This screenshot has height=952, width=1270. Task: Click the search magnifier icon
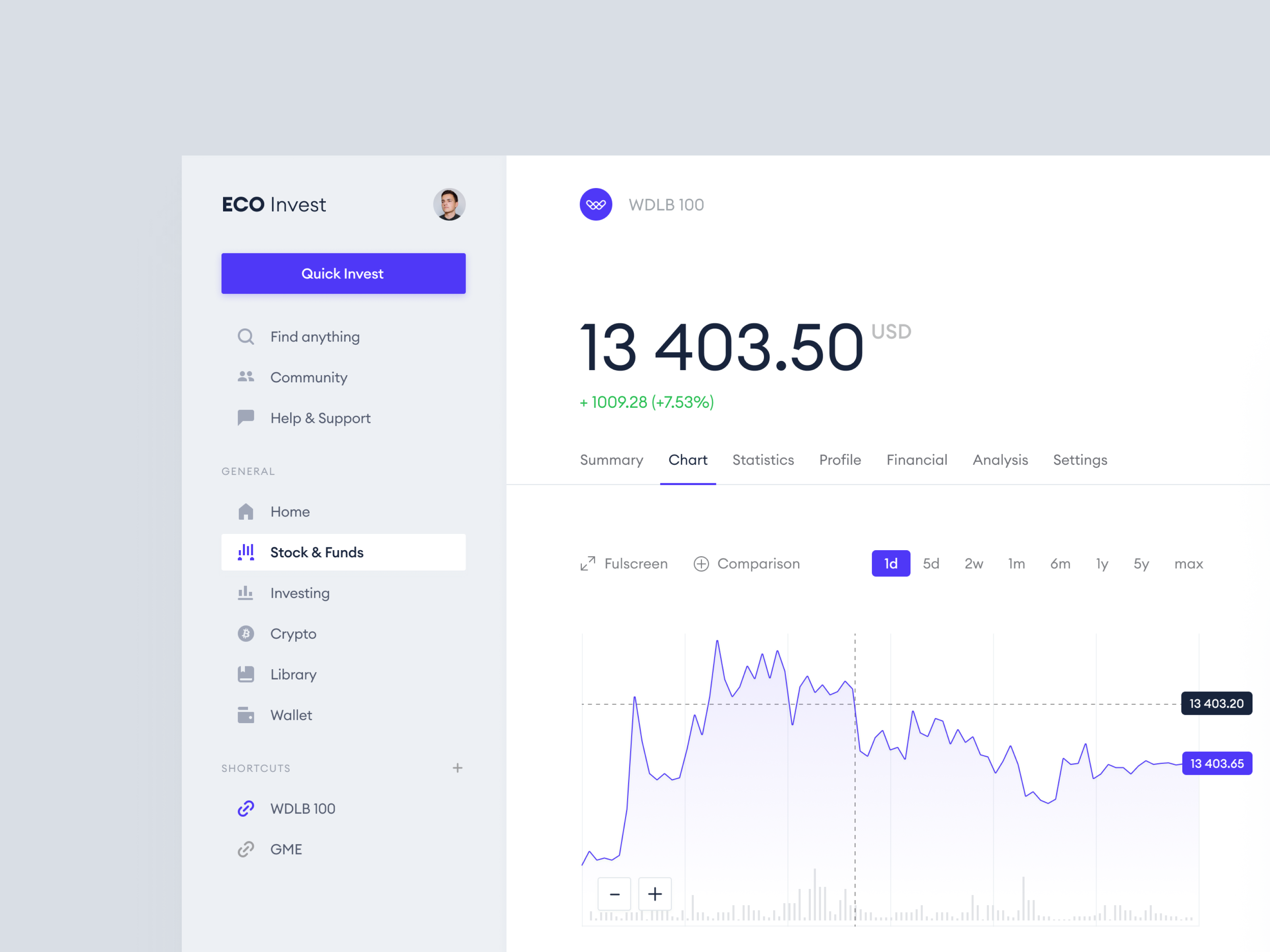pyautogui.click(x=246, y=337)
